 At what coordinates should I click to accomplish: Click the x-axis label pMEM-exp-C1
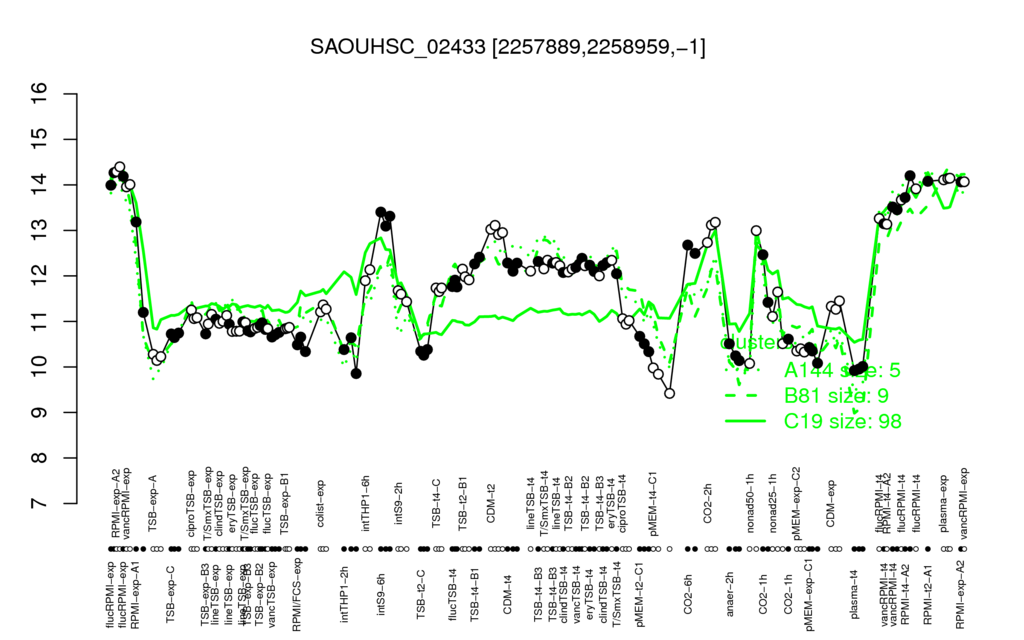pyautogui.click(x=809, y=595)
